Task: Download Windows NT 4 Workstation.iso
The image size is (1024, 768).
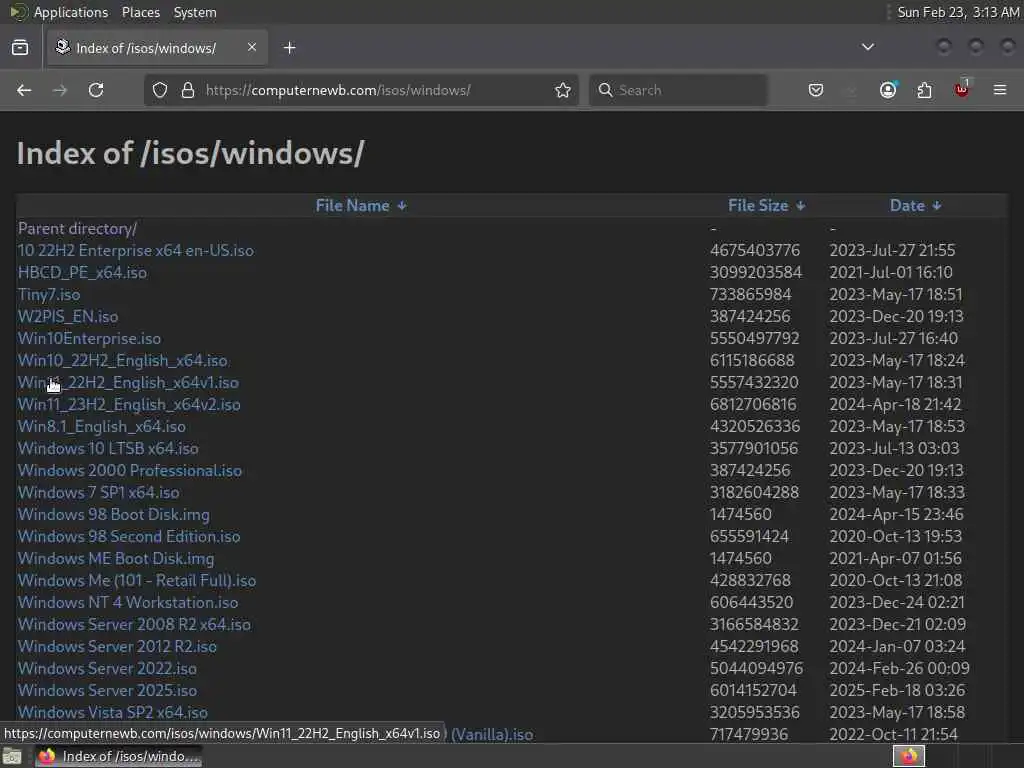Action: click(x=128, y=602)
